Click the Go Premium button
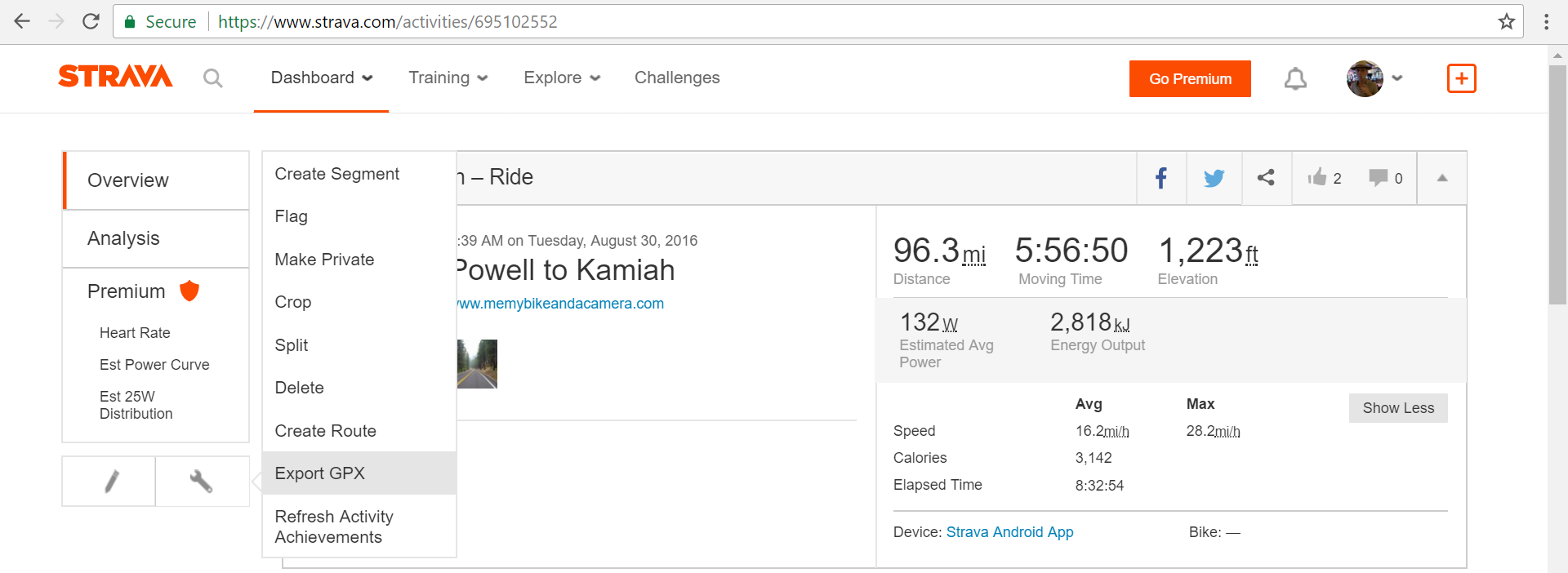The image size is (1568, 573). tap(1190, 79)
